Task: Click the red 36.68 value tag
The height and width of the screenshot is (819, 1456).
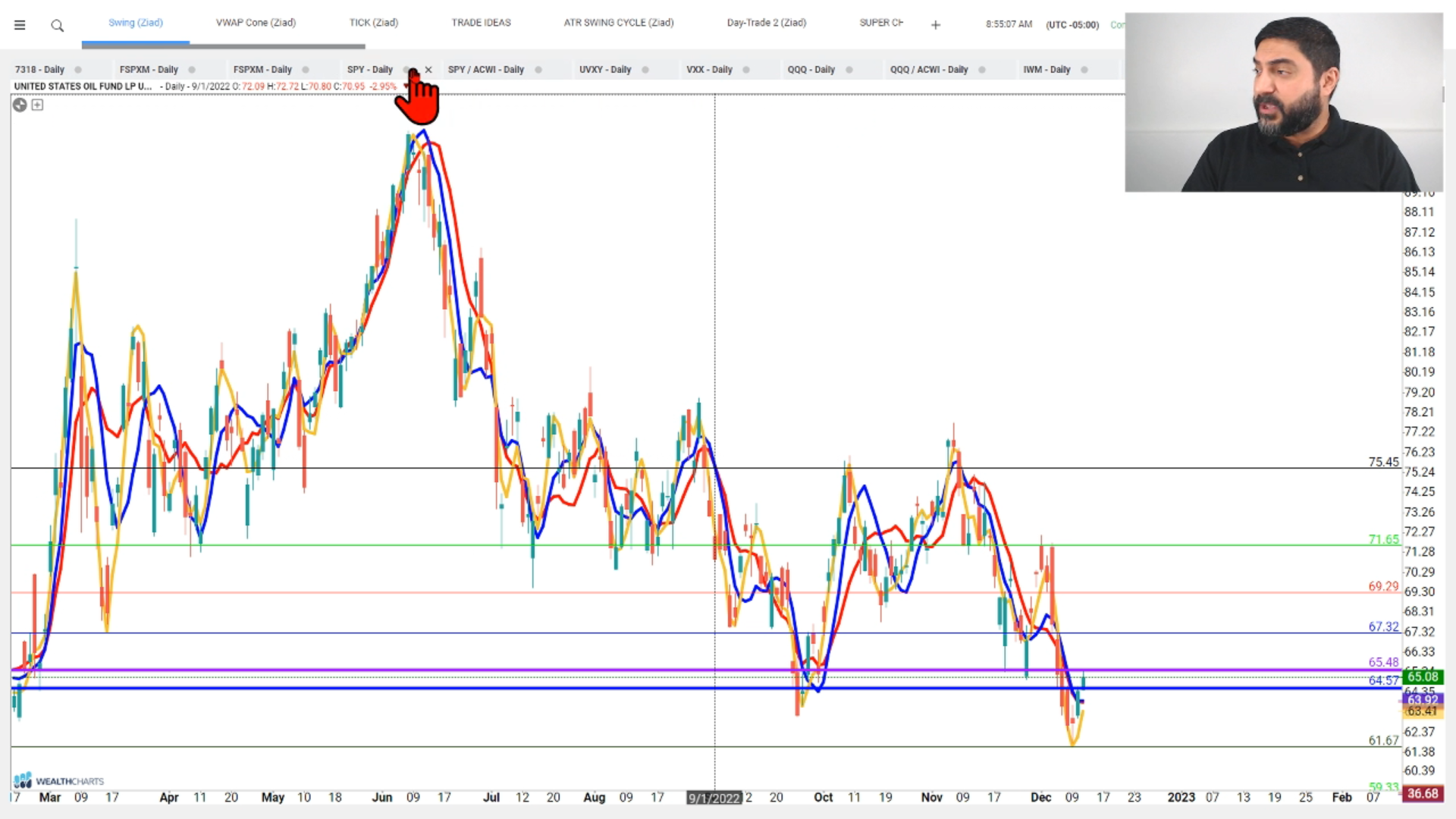Action: click(x=1422, y=793)
